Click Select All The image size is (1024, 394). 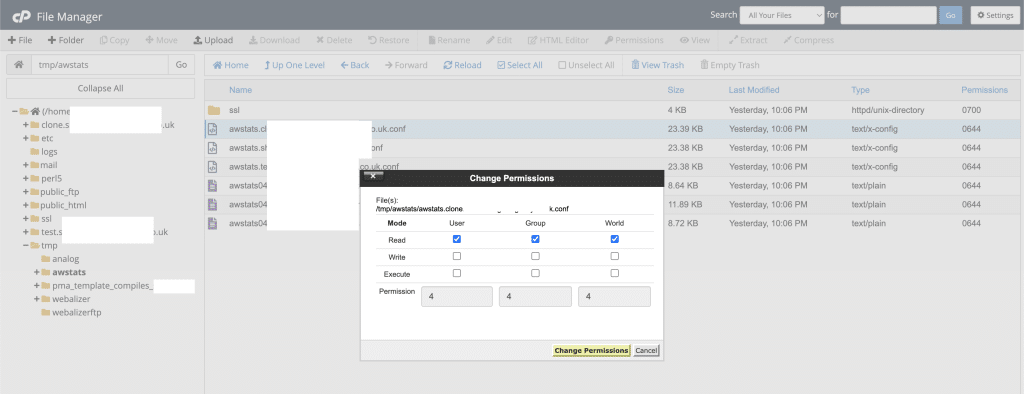point(520,65)
